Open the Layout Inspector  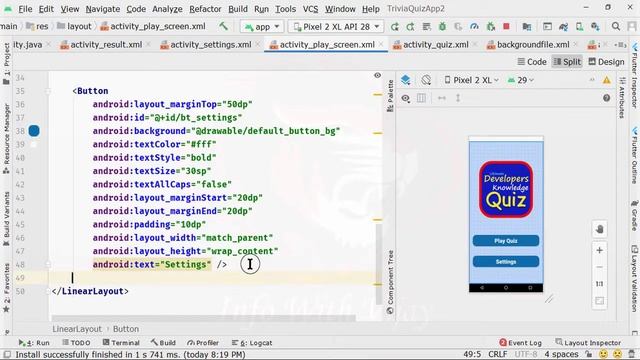[x=588, y=343]
